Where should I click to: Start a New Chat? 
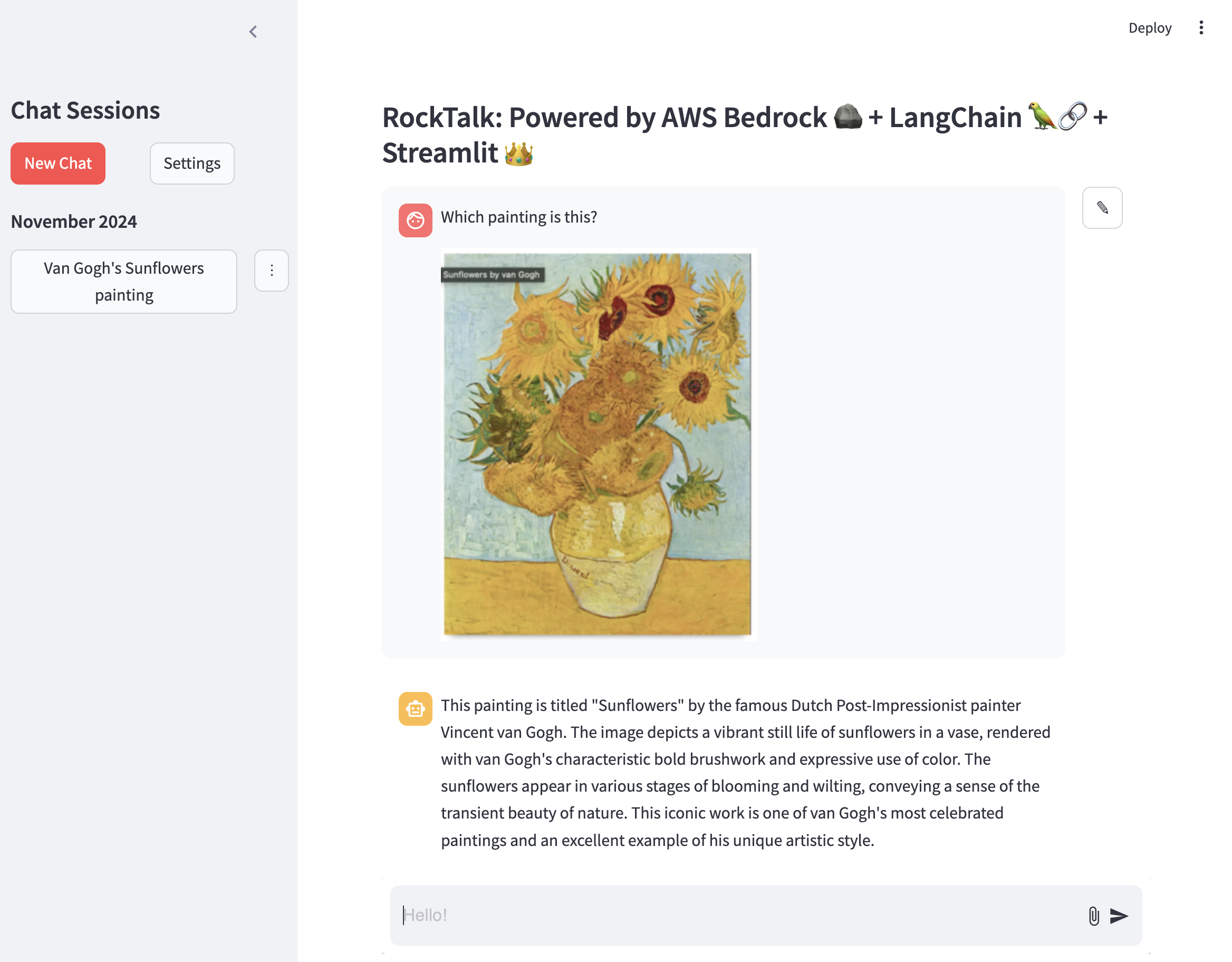[58, 163]
